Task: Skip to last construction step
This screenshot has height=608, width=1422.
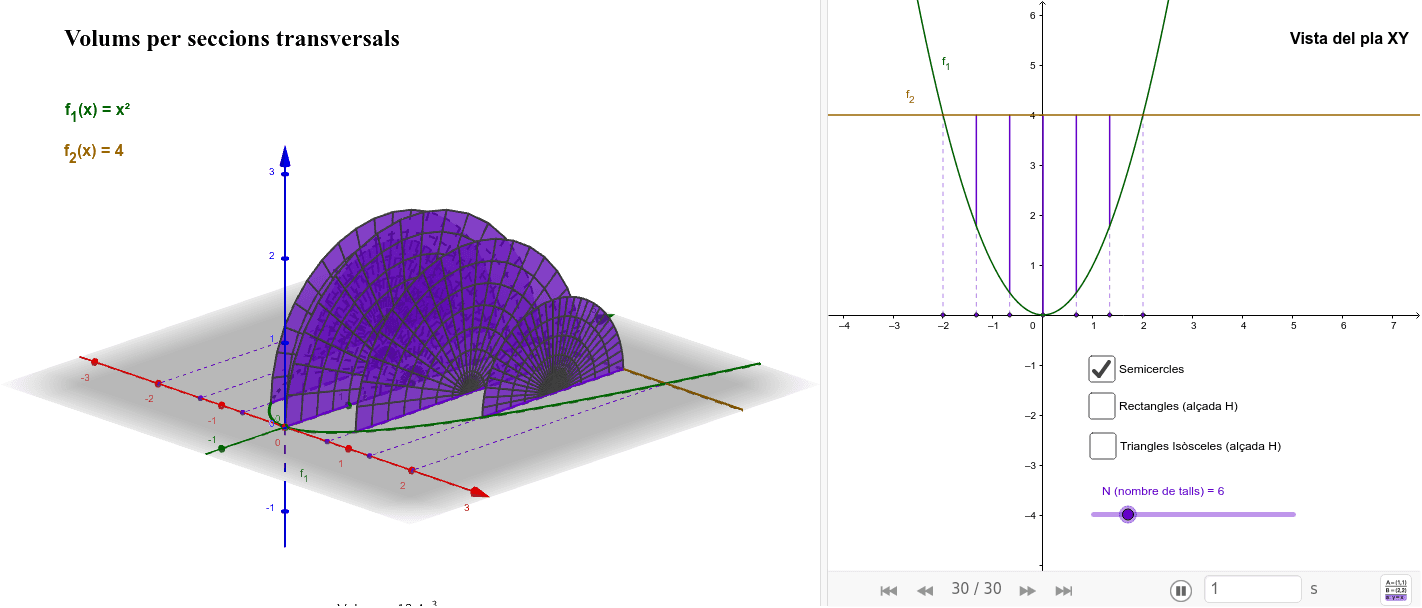Action: pos(1064,590)
